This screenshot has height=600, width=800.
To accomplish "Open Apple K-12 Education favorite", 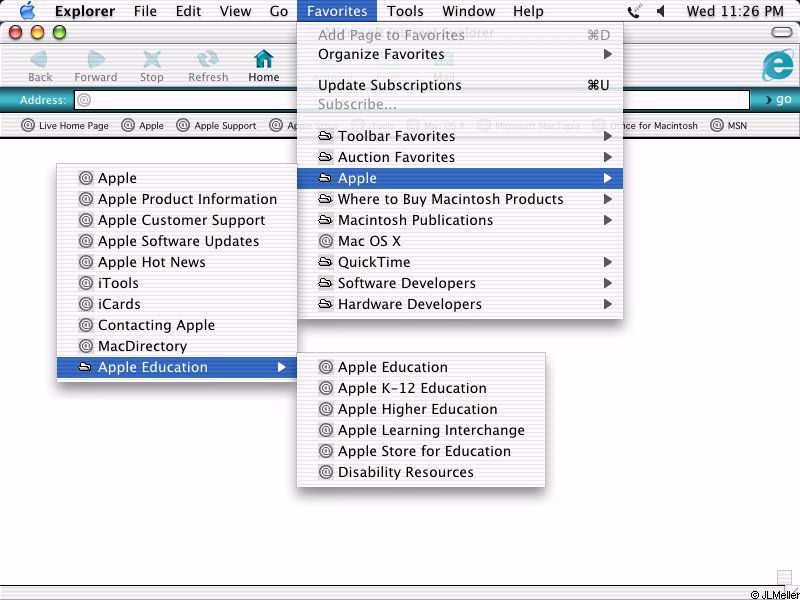I will tap(421, 388).
